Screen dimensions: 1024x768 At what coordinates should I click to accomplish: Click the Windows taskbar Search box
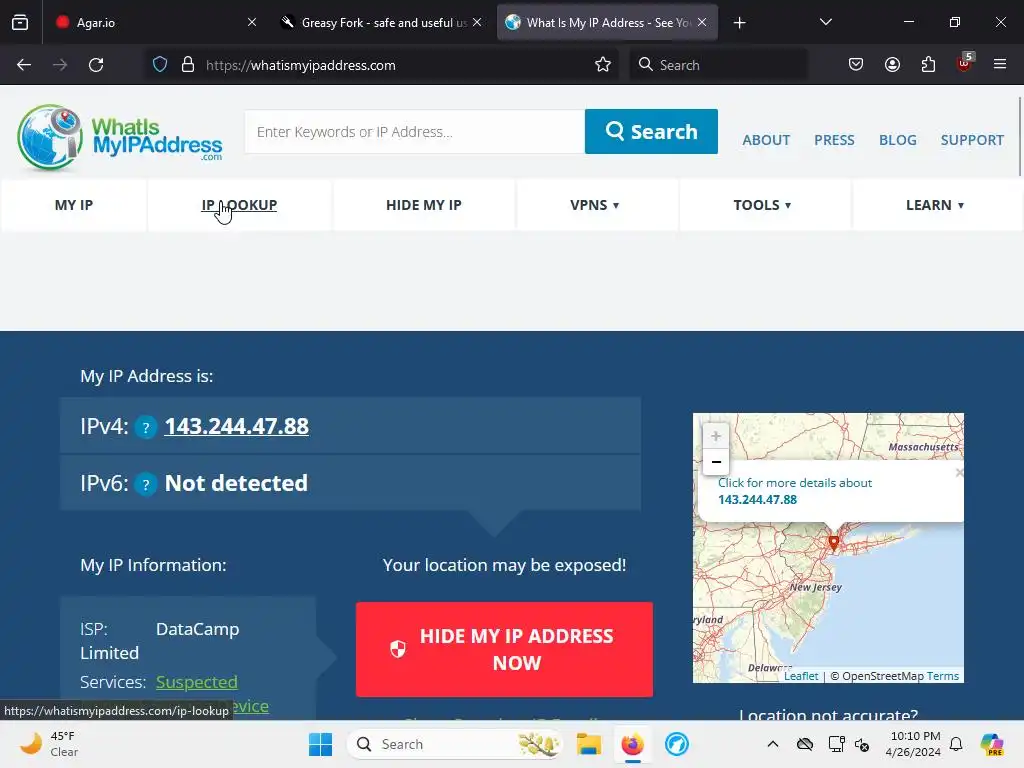(x=455, y=744)
